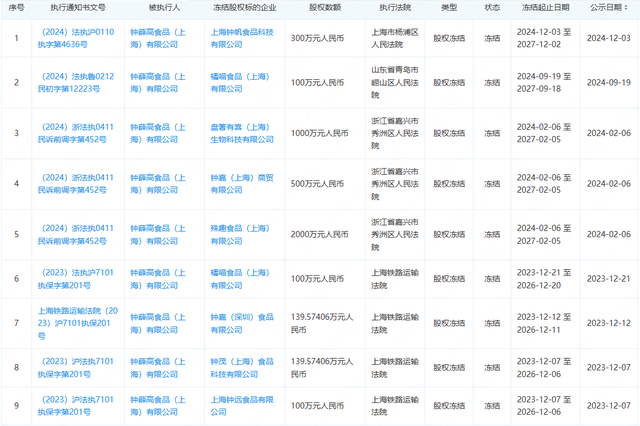Open company 钟嘉(上海)商贸有限公司
640x426 pixels.
242,184
